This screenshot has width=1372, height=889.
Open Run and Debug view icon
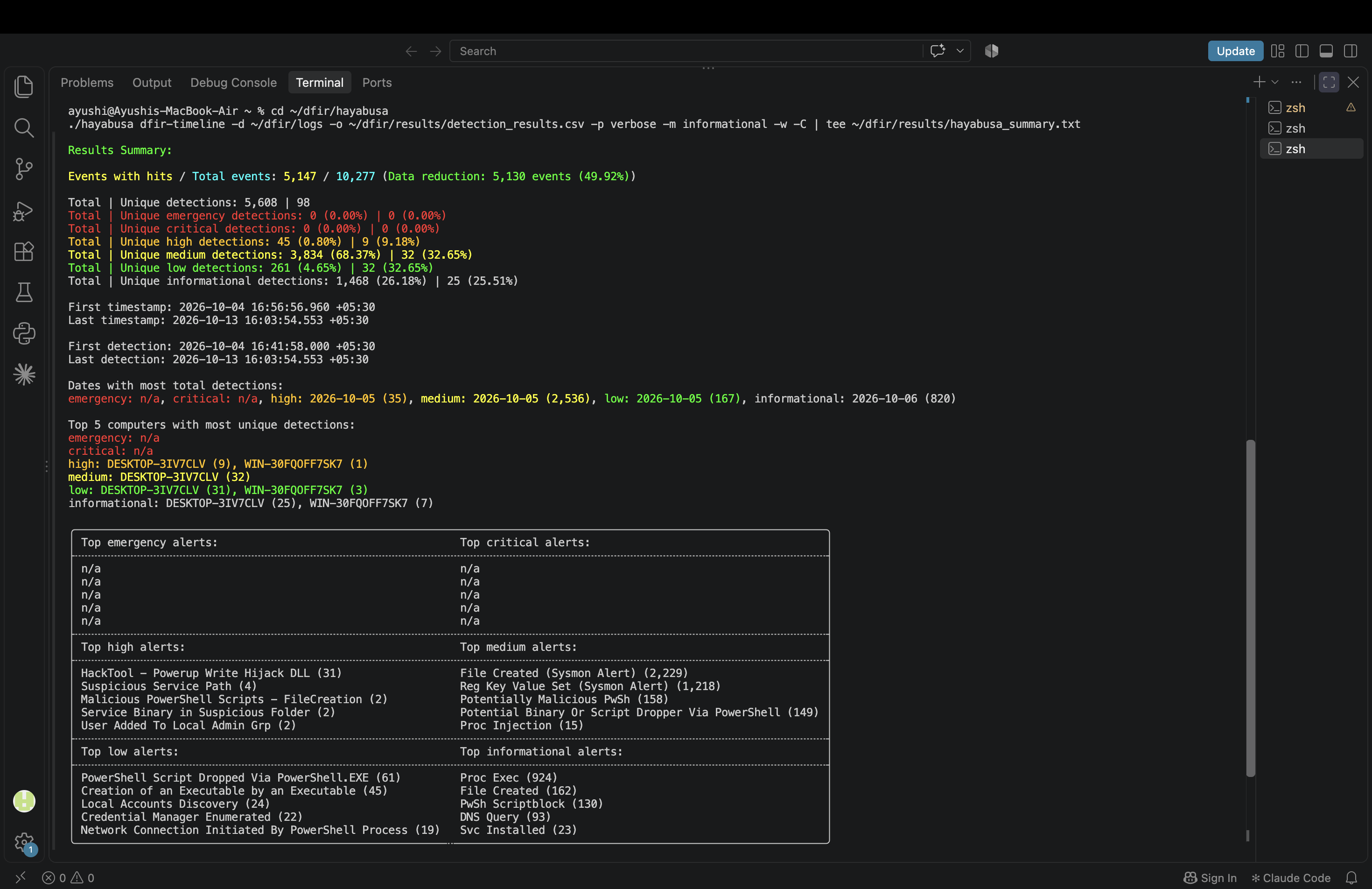[x=24, y=211]
